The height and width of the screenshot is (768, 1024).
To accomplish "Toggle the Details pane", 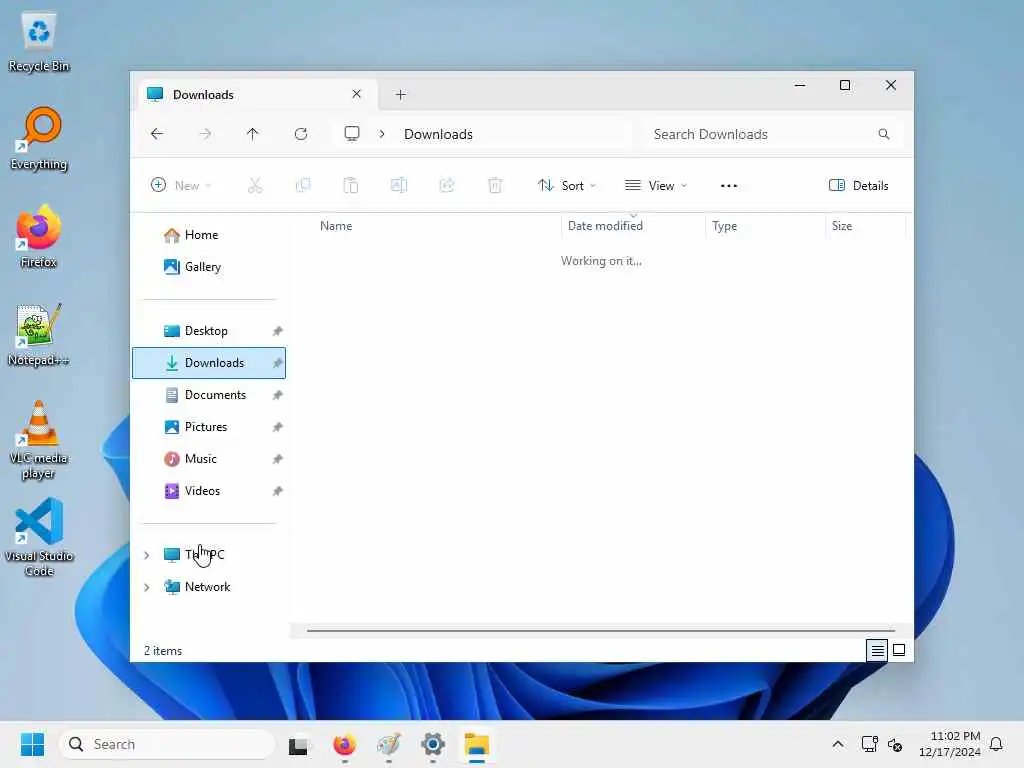I will tap(858, 185).
